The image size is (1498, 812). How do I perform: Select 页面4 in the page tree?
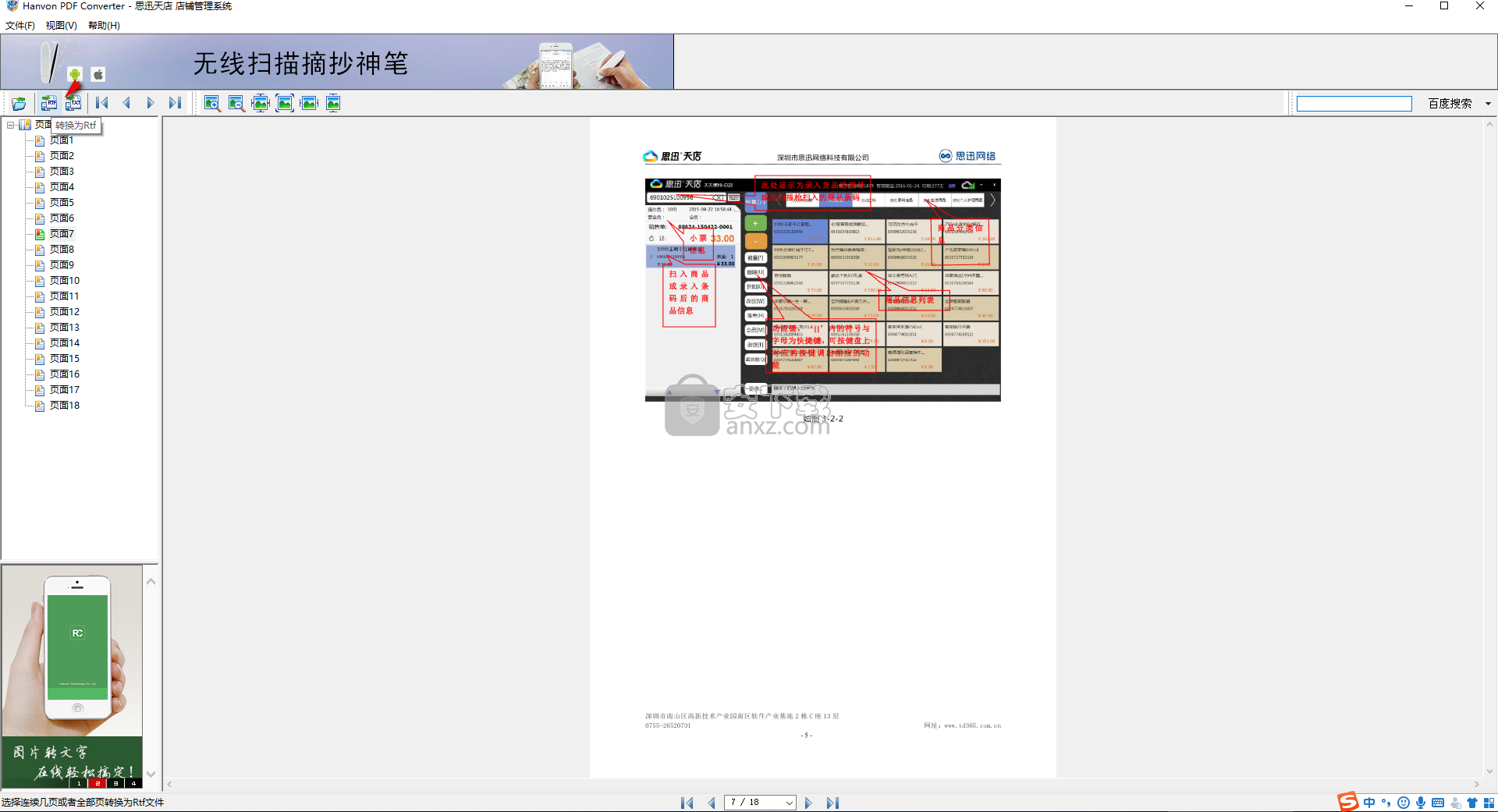click(62, 187)
